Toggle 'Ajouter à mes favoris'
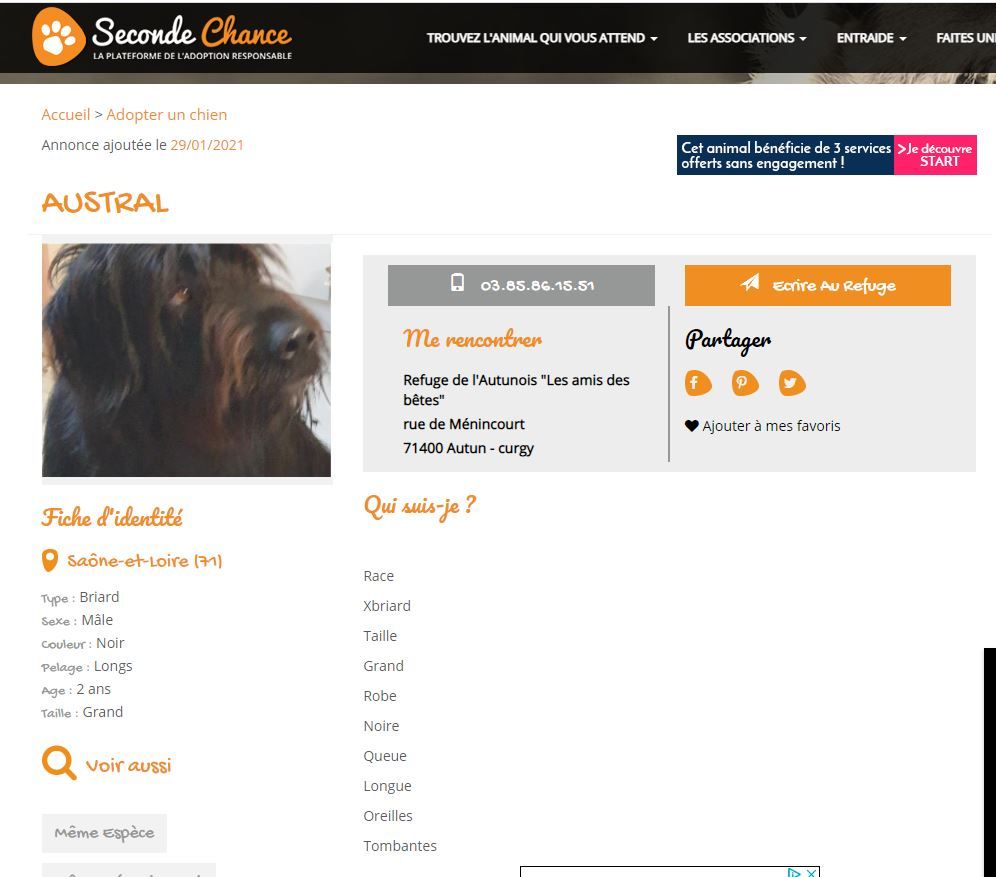Viewport: 996px width, 877px height. coord(771,426)
